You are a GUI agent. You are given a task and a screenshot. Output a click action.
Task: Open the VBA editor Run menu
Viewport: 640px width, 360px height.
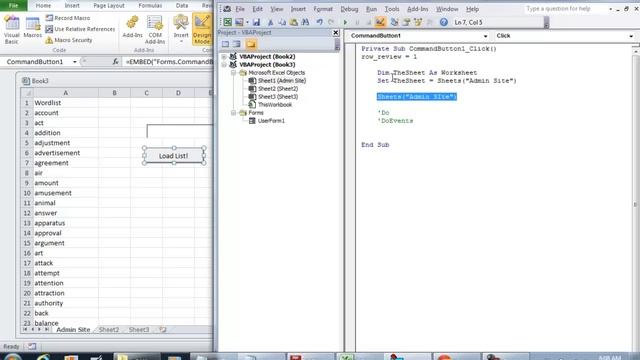(x=371, y=9)
